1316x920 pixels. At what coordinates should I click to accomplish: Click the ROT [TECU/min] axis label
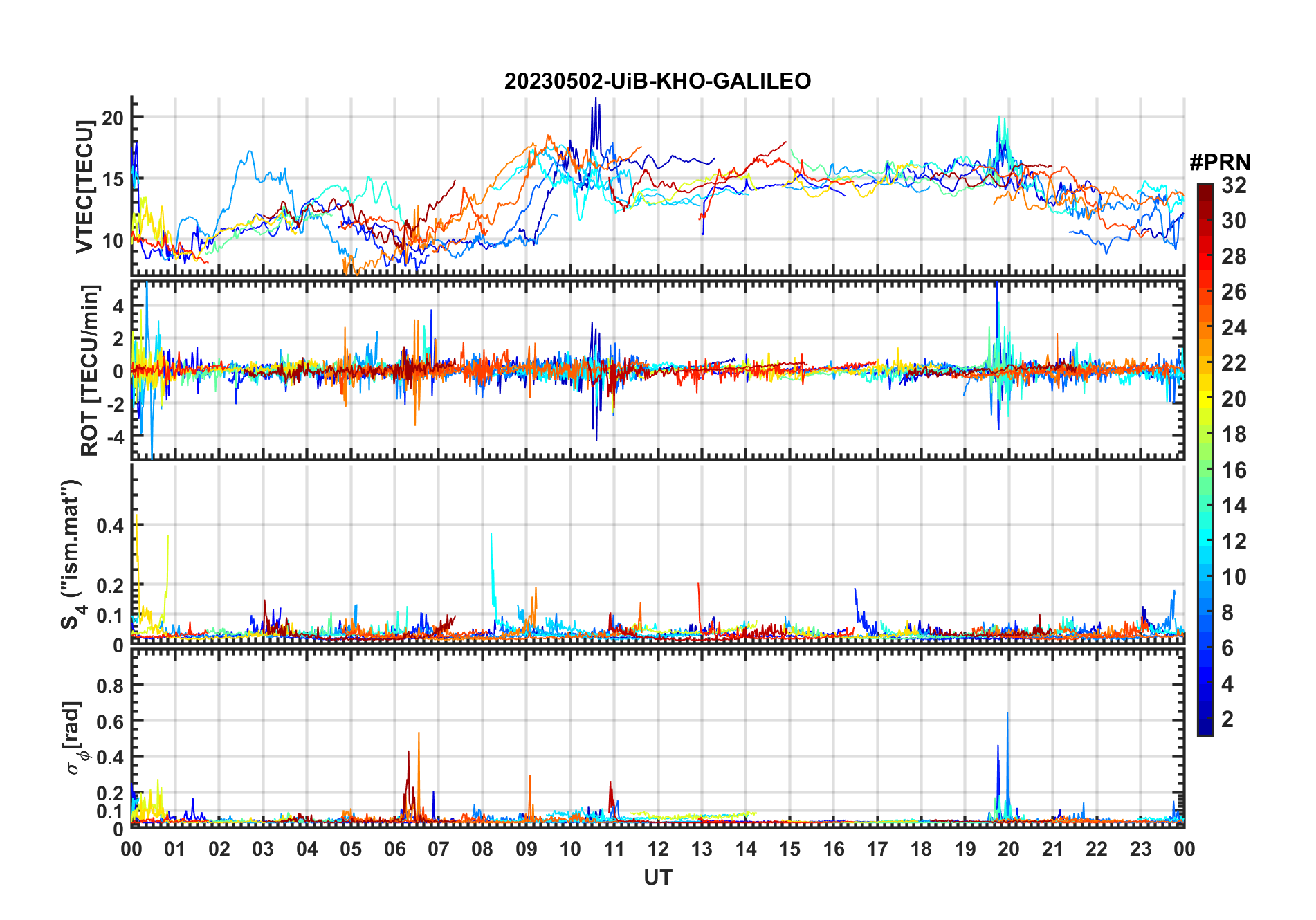90,370
